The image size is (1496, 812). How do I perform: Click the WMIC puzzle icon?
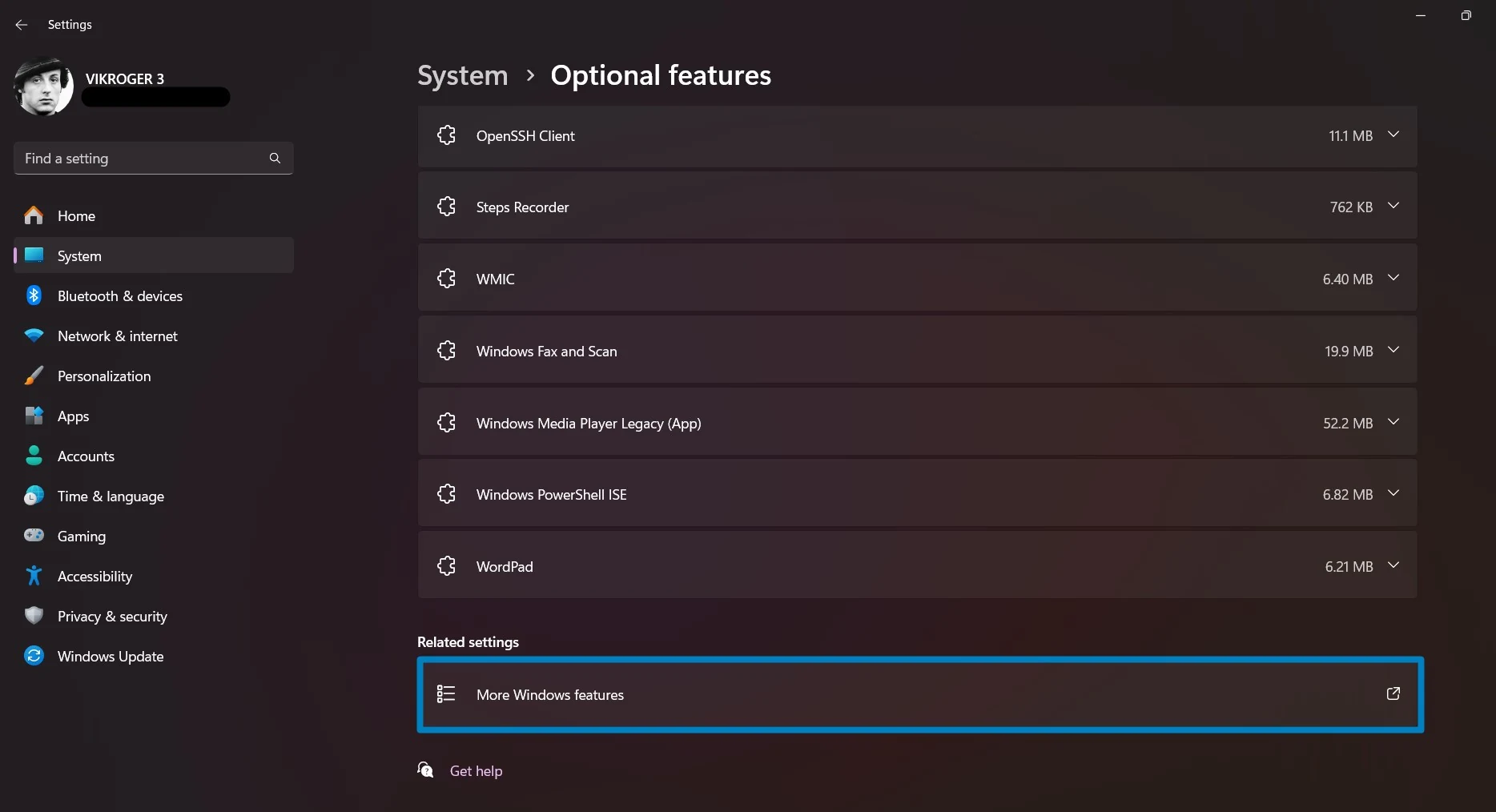(x=446, y=279)
